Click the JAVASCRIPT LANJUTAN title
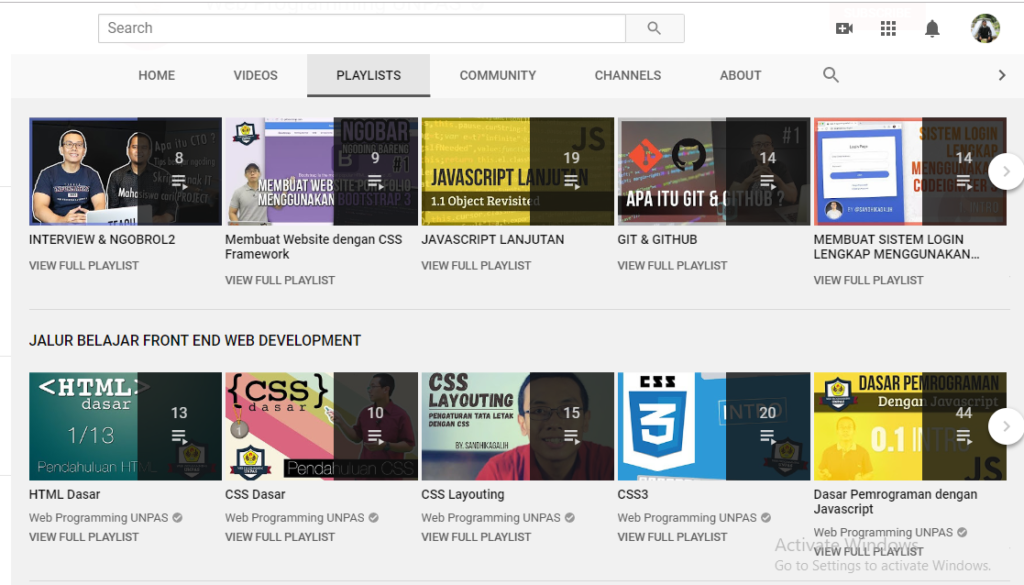The height and width of the screenshot is (585, 1024). (x=492, y=240)
